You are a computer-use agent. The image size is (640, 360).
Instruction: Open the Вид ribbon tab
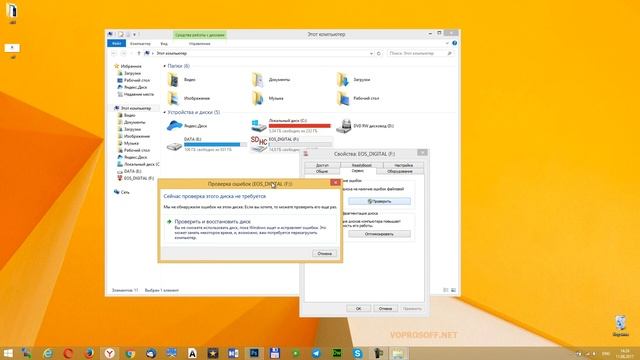coord(164,43)
